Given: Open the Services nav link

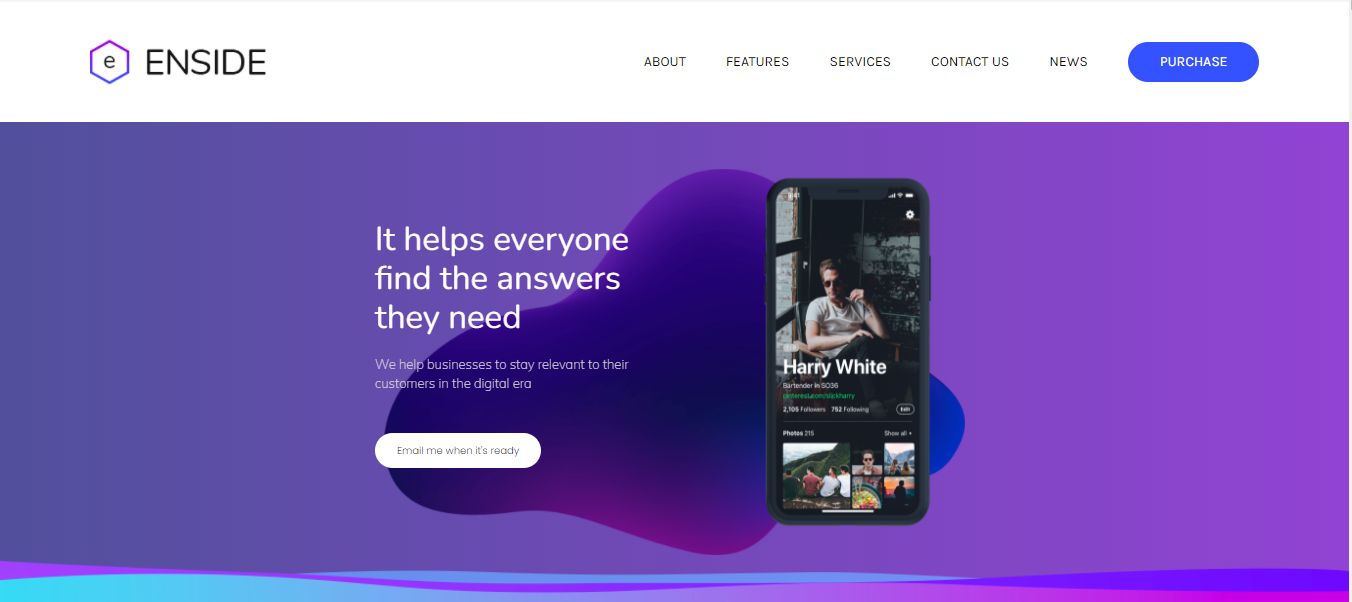Looking at the screenshot, I should pyautogui.click(x=860, y=62).
